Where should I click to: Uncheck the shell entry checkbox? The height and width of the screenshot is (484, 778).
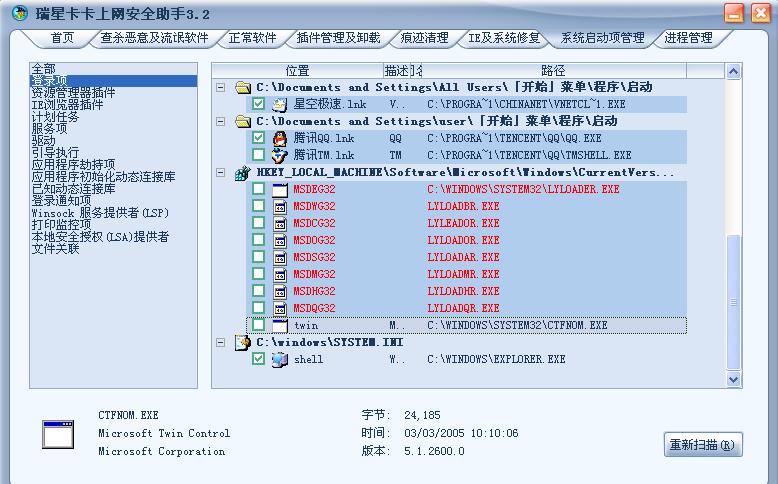258,358
